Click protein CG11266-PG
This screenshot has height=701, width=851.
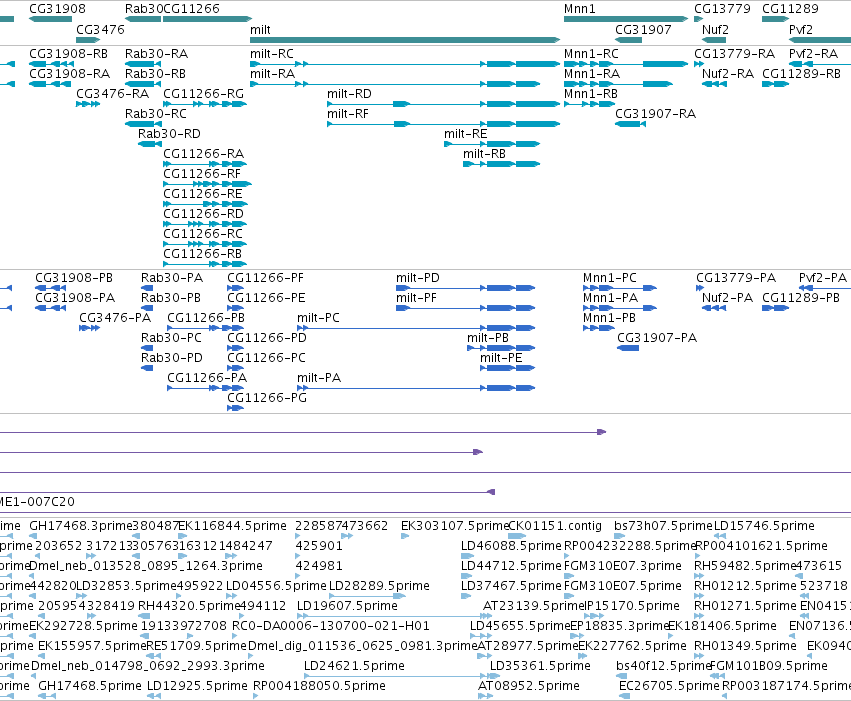tap(236, 409)
